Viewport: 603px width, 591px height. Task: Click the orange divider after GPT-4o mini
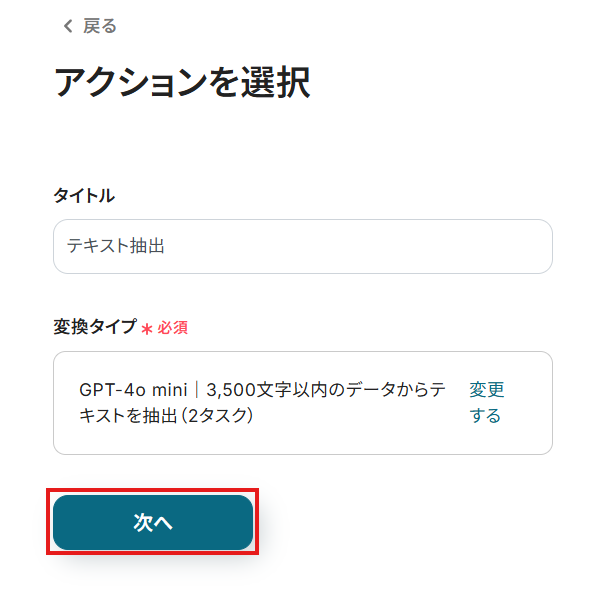pyautogui.click(x=197, y=390)
